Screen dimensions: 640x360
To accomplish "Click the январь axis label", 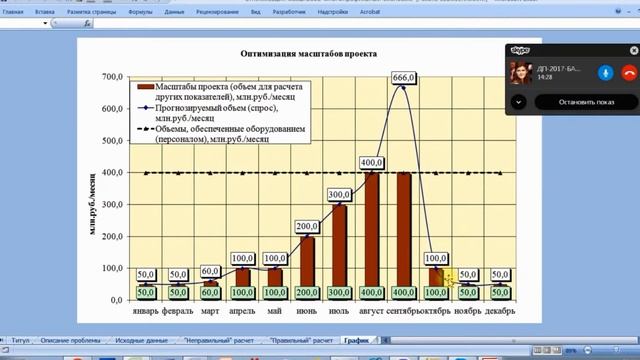I will click(x=145, y=311).
